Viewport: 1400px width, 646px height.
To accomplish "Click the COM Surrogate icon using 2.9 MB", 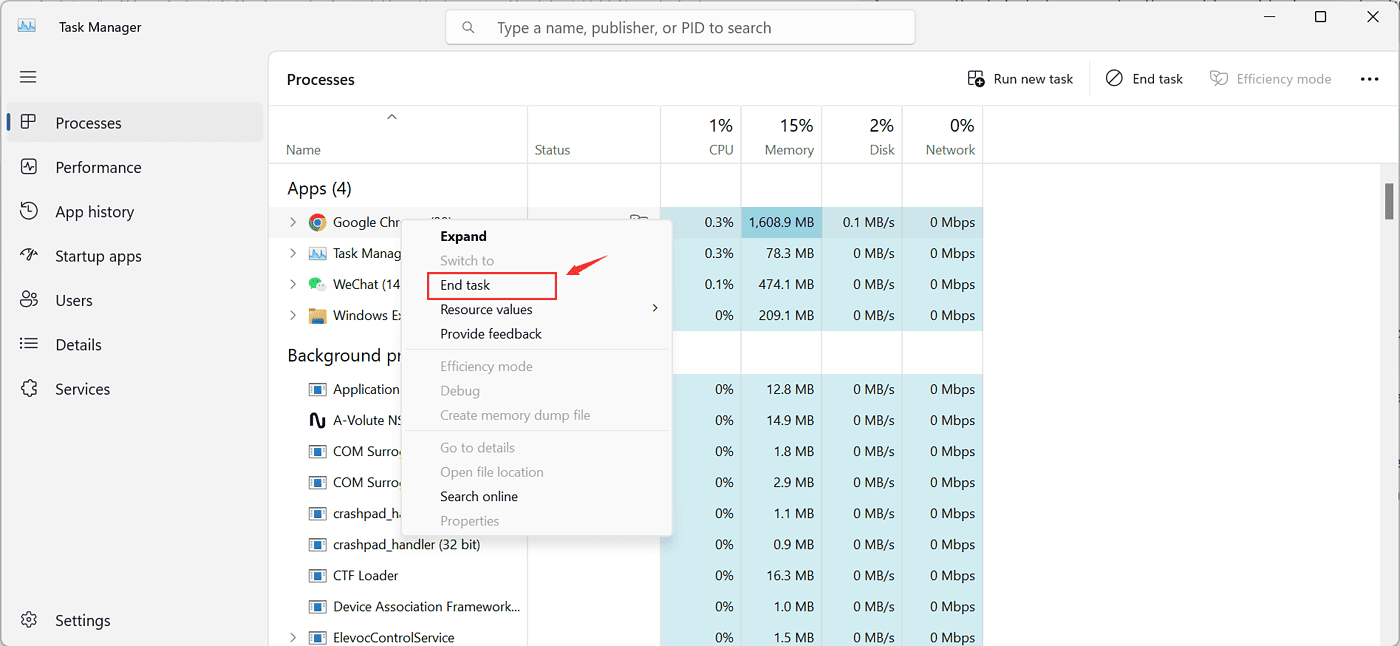I will 318,482.
